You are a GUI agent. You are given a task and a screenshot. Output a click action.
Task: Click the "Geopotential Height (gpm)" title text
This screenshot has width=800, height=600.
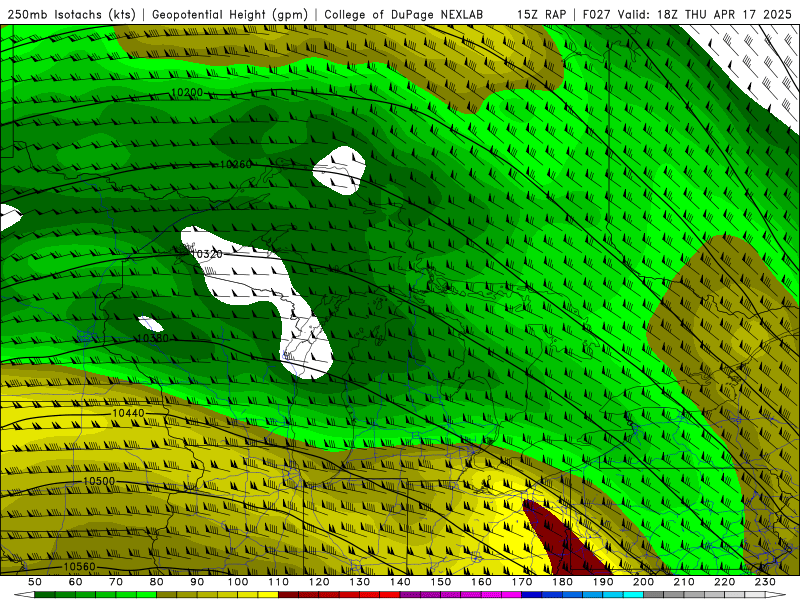[230, 14]
